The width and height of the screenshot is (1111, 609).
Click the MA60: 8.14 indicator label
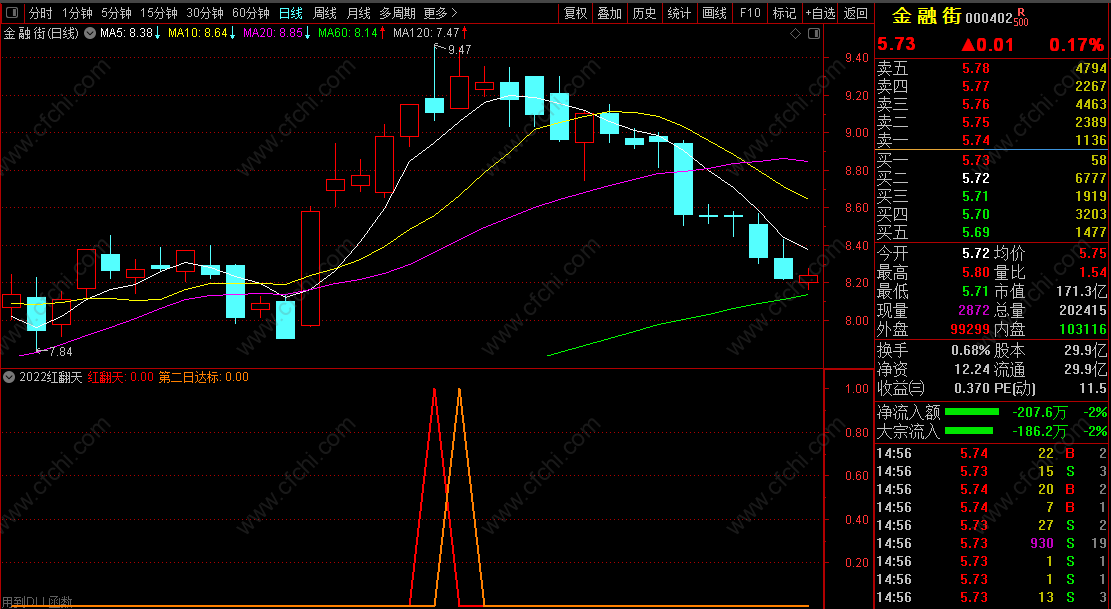tap(351, 33)
